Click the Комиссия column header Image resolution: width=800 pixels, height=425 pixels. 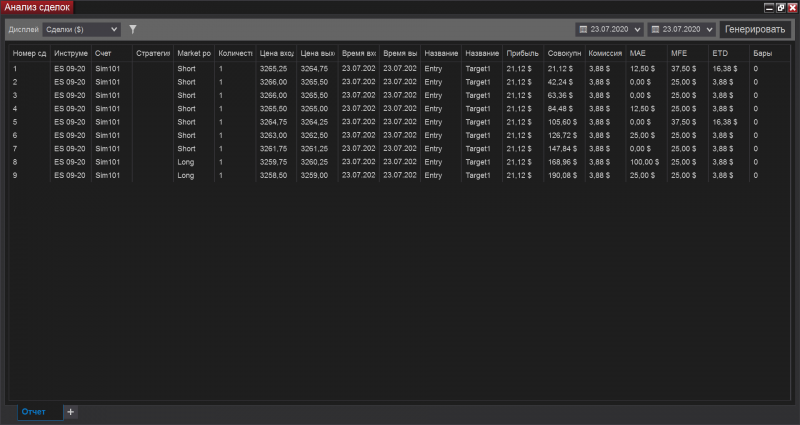[606, 53]
